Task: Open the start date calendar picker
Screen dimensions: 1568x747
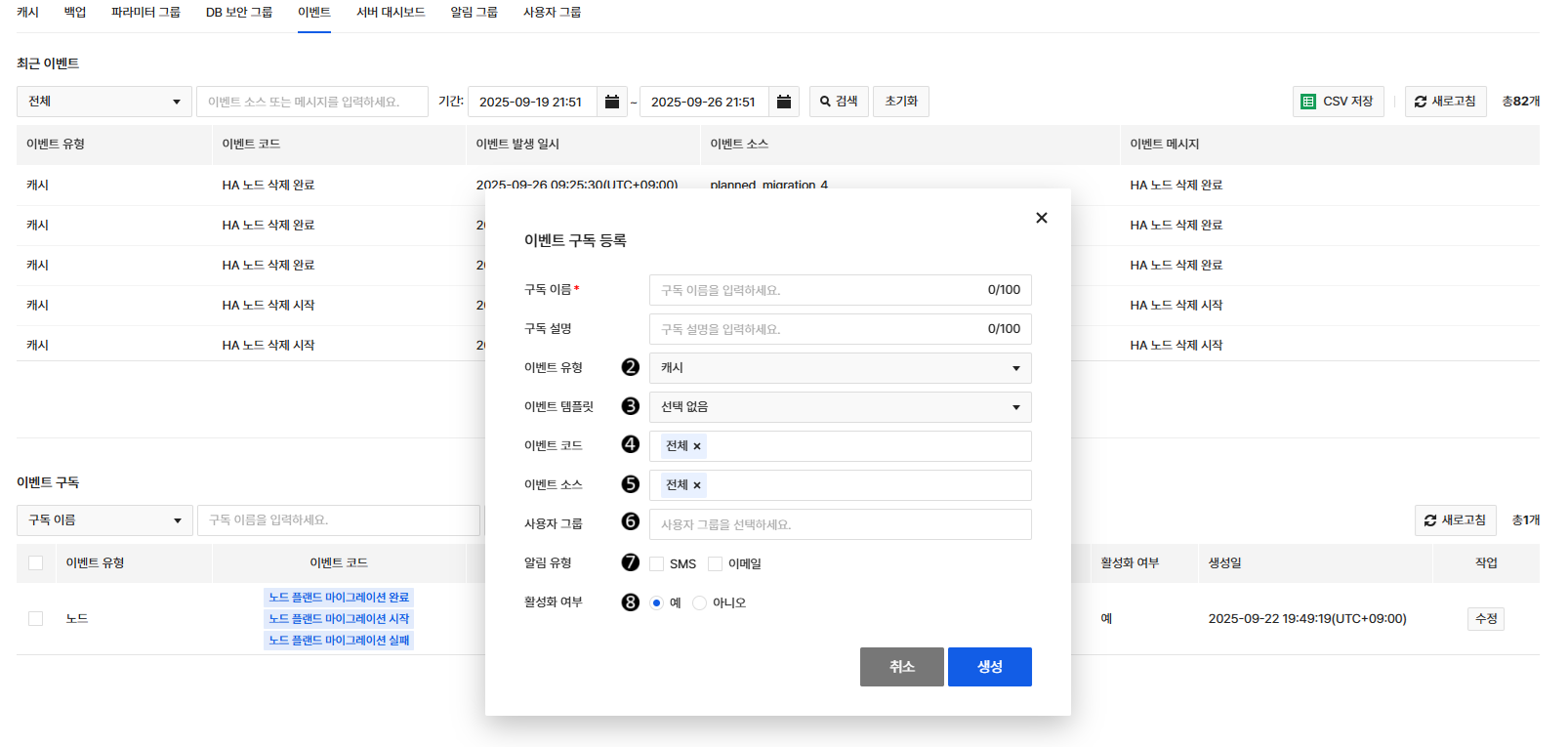Action: click(x=611, y=102)
